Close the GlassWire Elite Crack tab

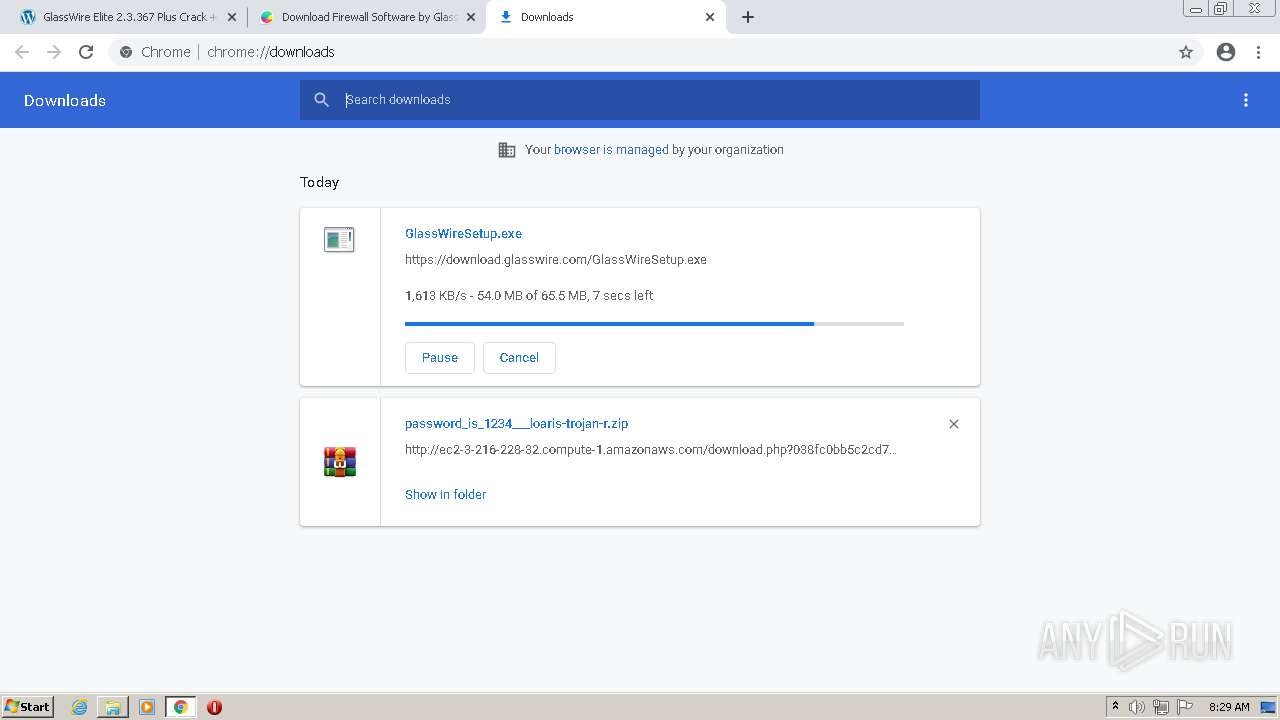coord(232,17)
